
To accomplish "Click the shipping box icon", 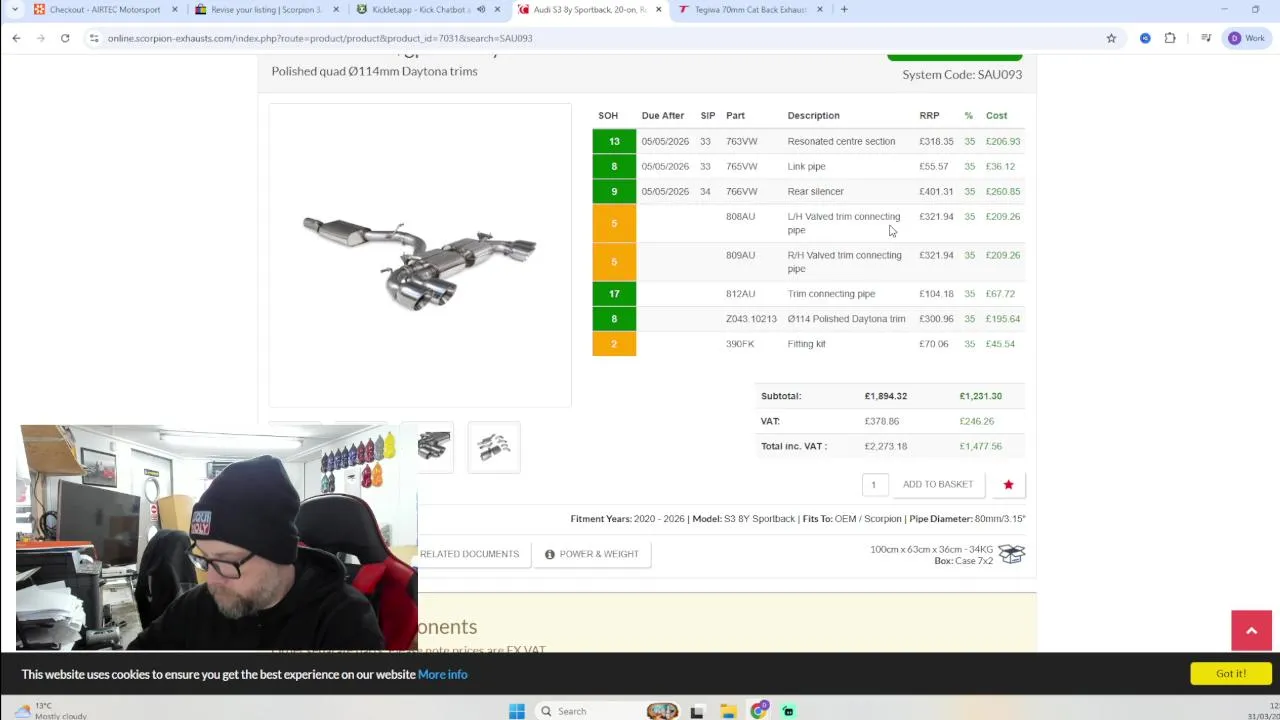I will 1012,554.
